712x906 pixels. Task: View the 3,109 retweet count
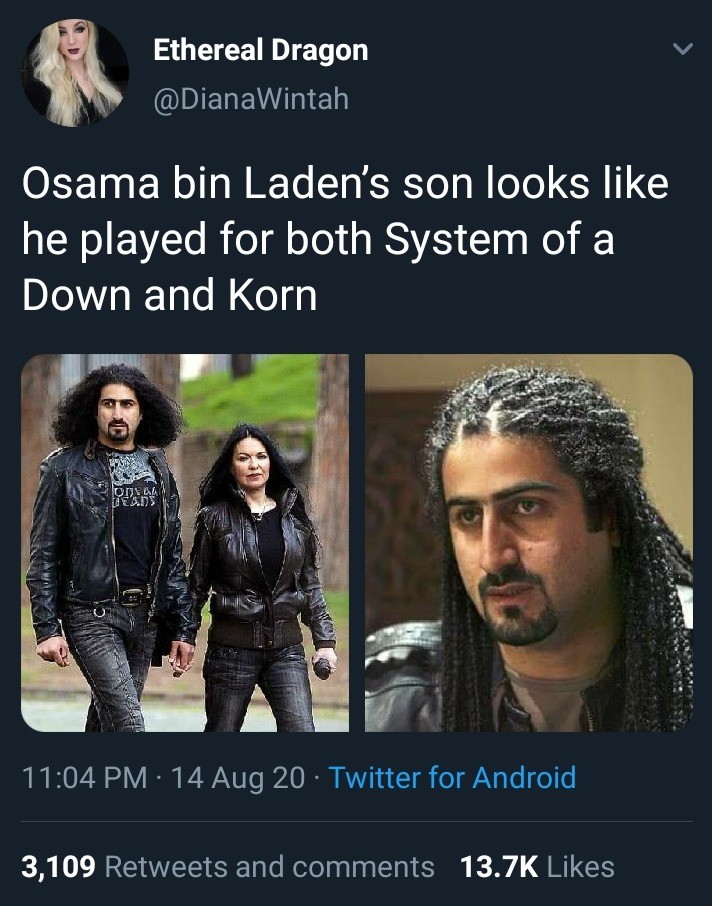pyautogui.click(x=58, y=867)
